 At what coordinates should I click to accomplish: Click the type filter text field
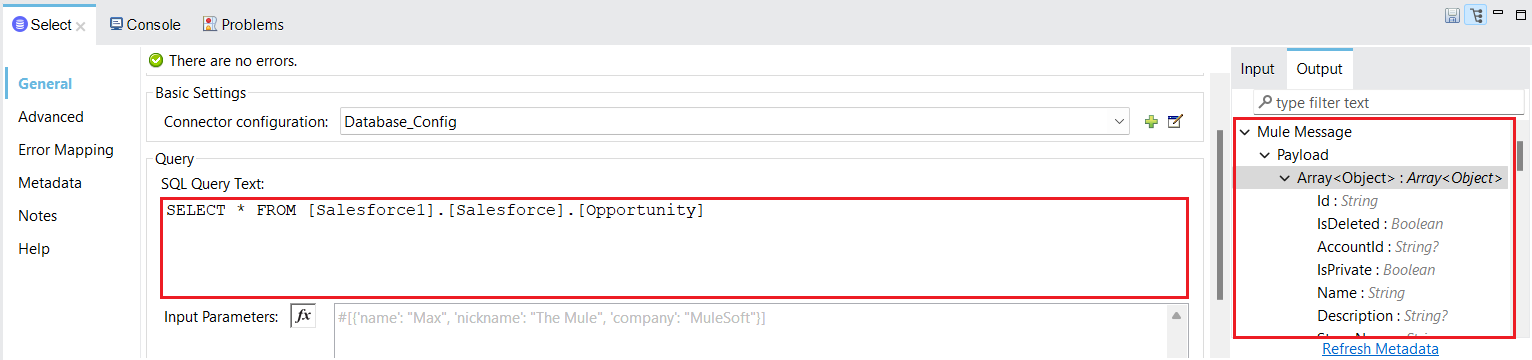tap(1381, 102)
